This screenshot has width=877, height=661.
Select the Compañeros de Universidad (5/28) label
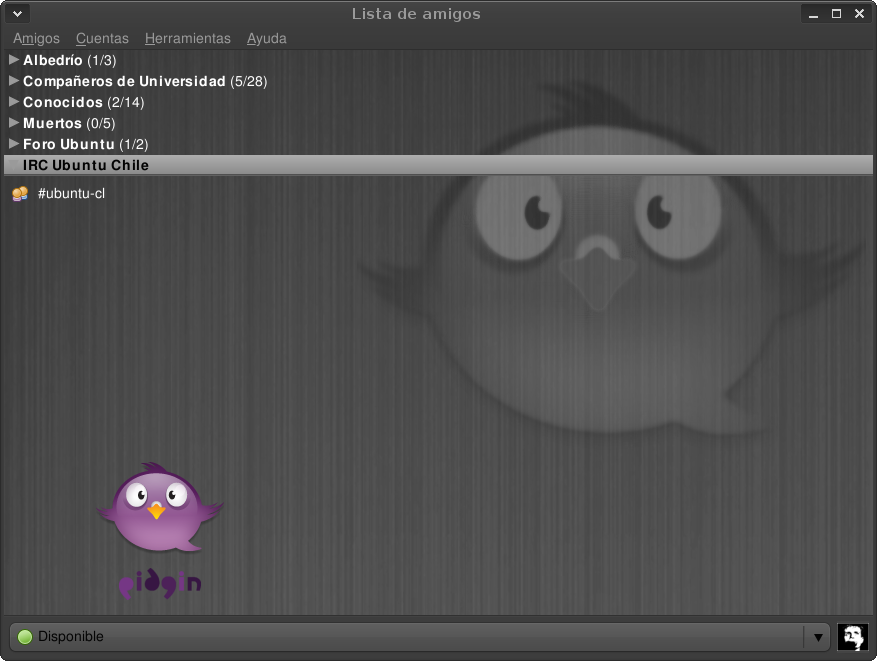coord(145,81)
